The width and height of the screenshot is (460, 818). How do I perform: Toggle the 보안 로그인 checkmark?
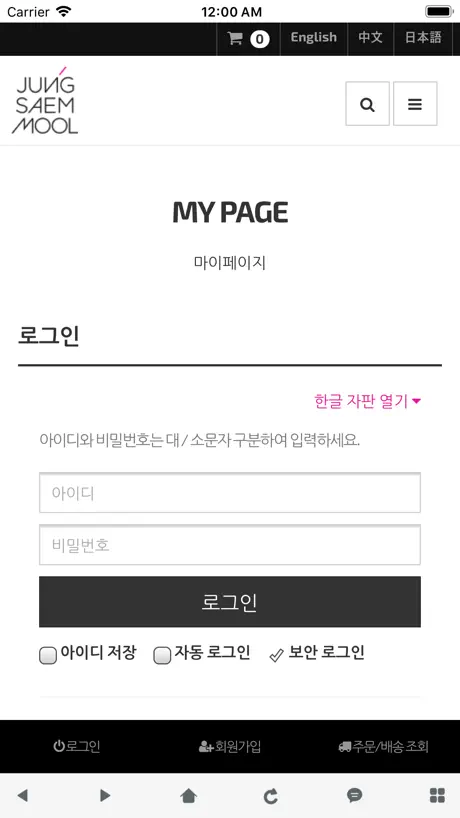pos(276,655)
